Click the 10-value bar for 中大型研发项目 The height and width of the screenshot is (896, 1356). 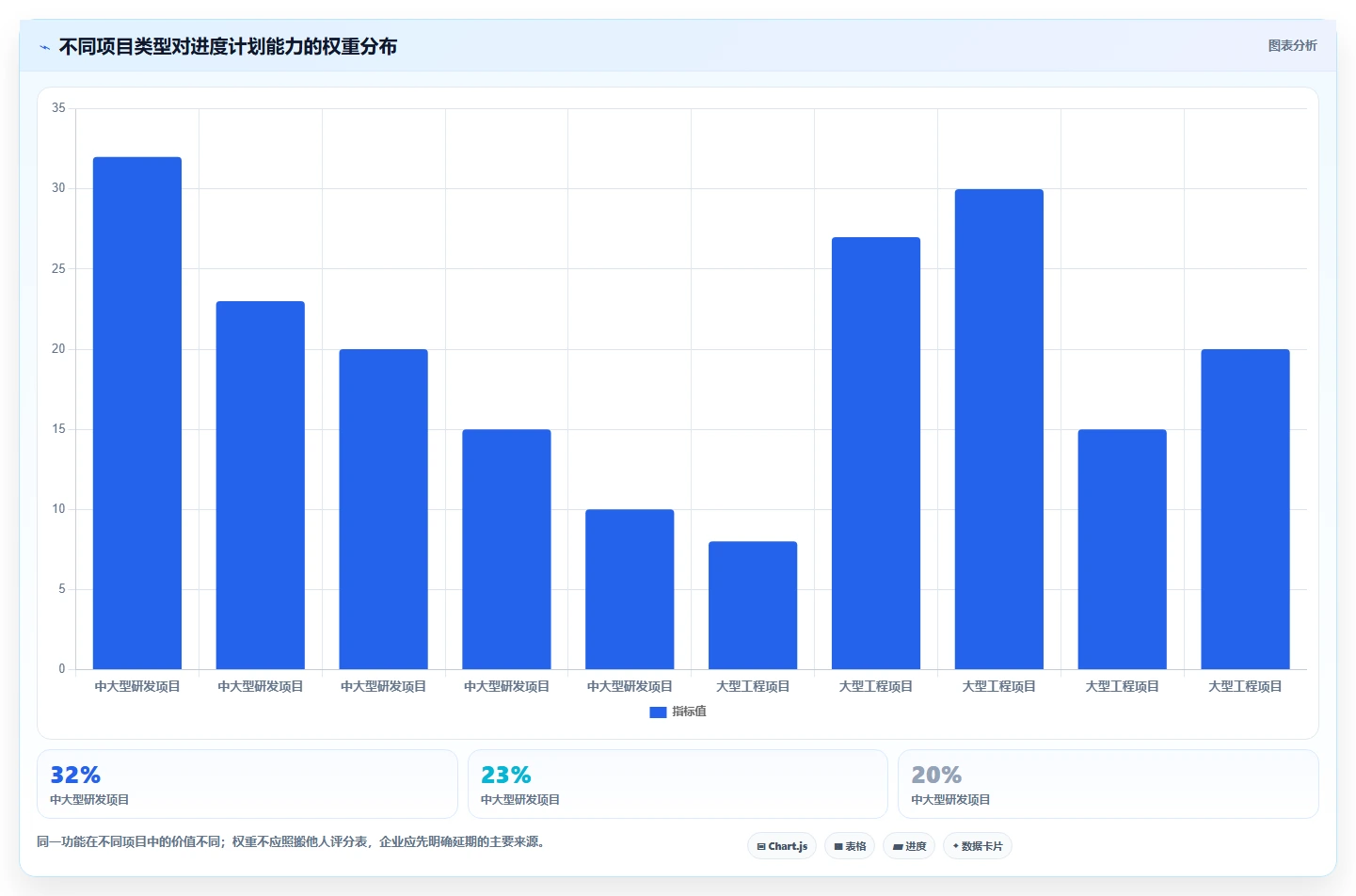[x=630, y=589]
